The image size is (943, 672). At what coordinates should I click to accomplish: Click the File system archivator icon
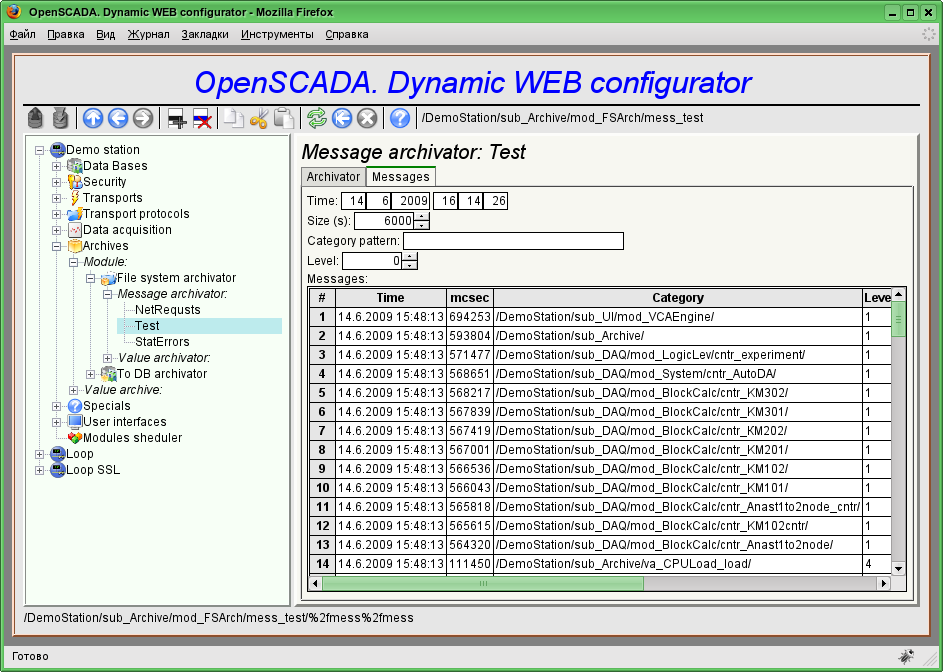click(x=108, y=278)
